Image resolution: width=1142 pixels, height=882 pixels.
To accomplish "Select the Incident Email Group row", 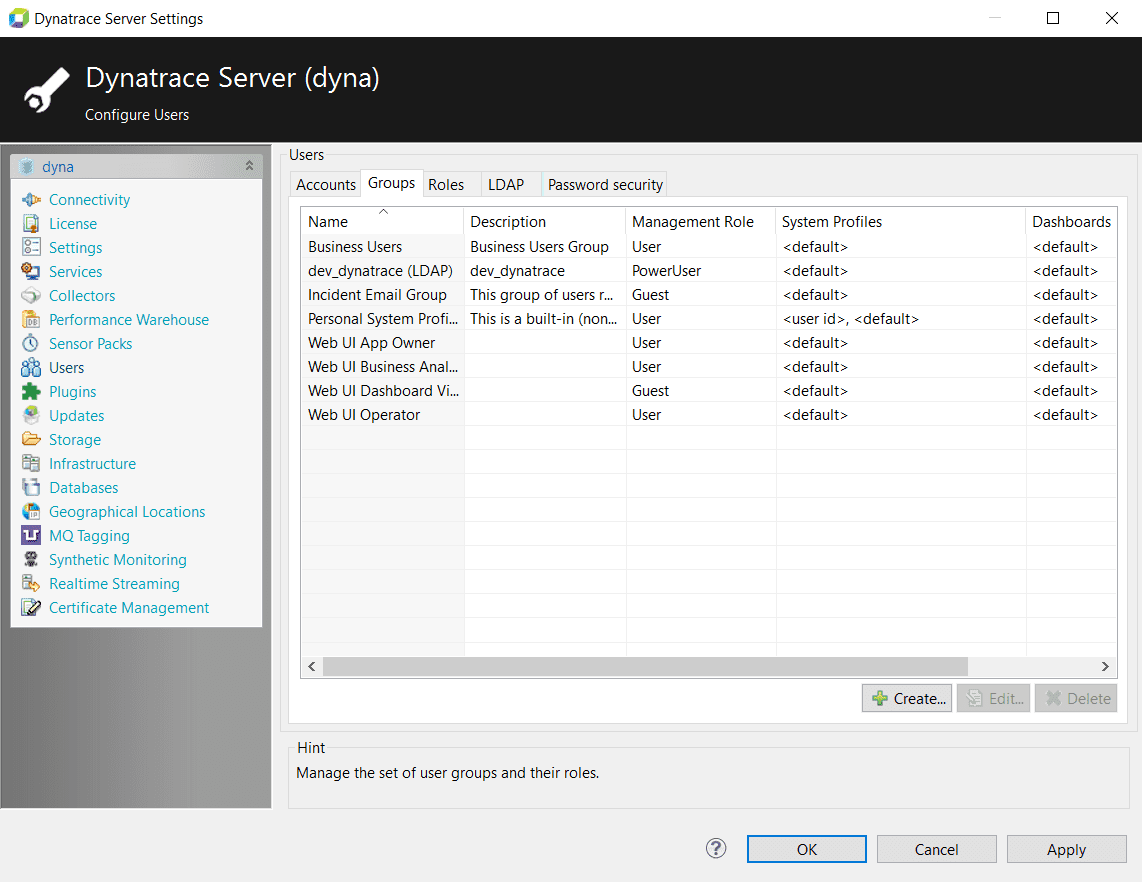I will click(709, 295).
